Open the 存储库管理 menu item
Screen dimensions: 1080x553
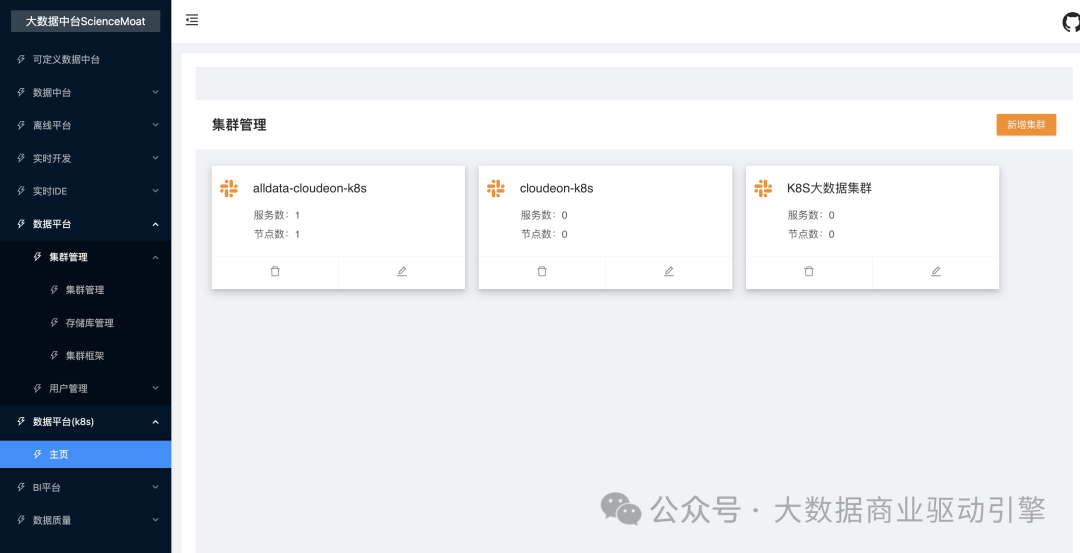pyautogui.click(x=89, y=323)
